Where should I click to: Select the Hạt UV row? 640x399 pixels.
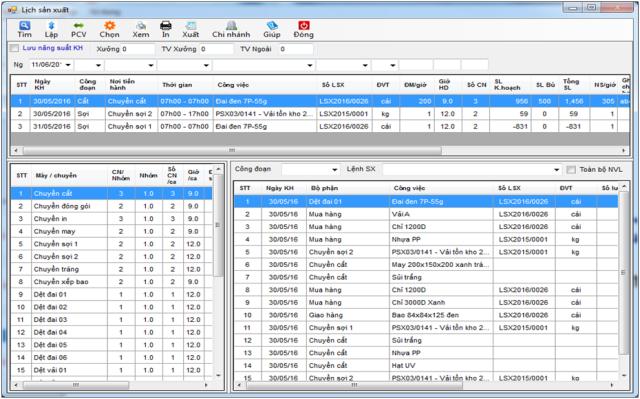[x=427, y=366]
